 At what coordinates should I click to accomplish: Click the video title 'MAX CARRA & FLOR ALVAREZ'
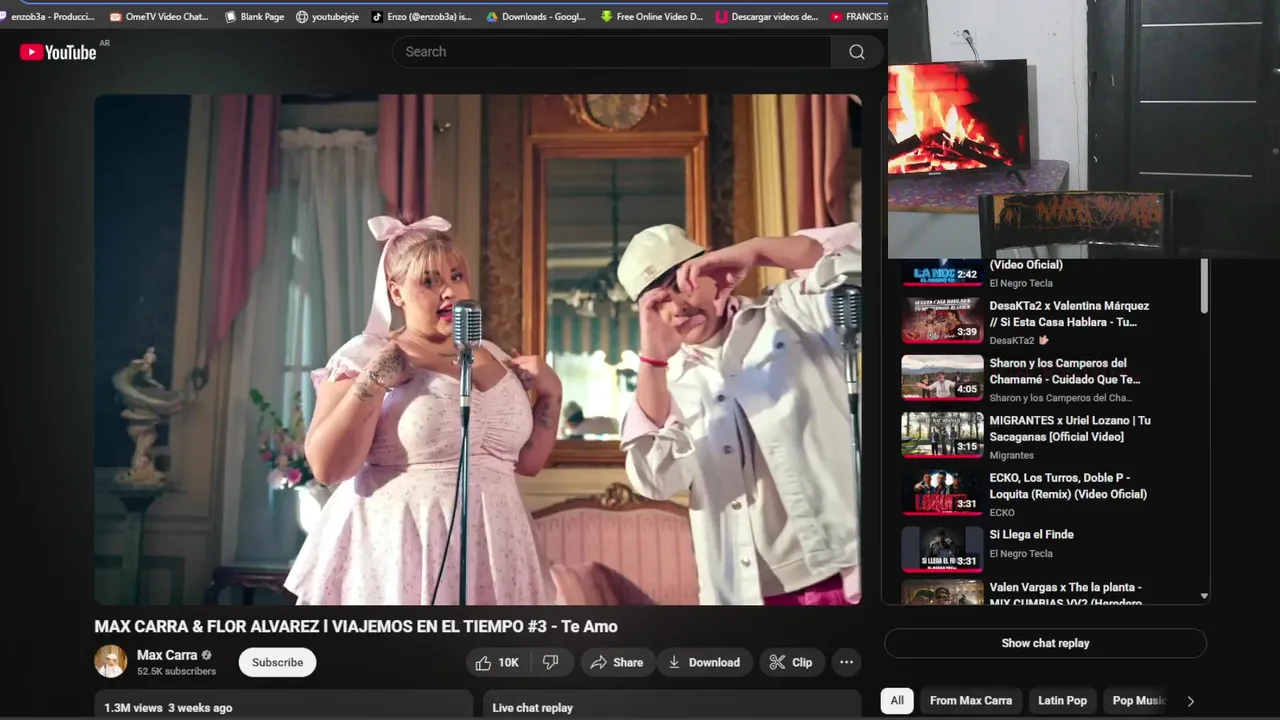[x=356, y=626]
